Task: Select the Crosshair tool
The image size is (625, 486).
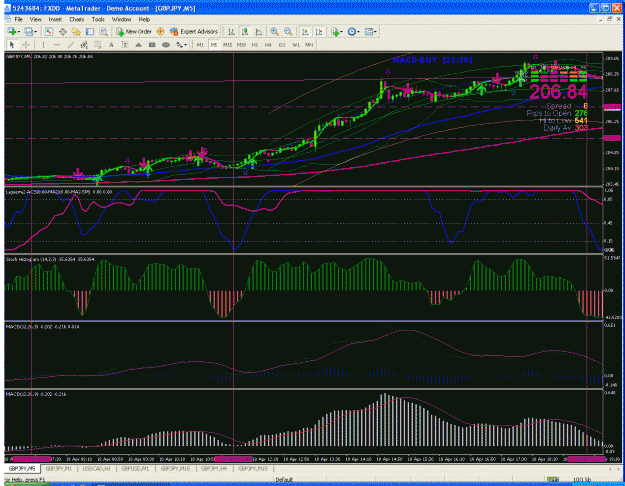Action: pos(26,45)
